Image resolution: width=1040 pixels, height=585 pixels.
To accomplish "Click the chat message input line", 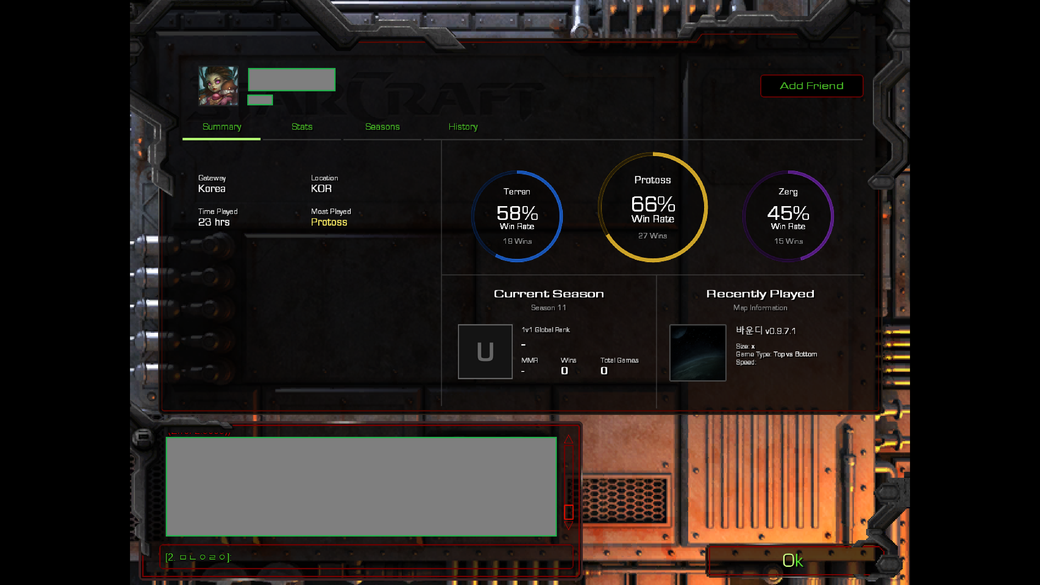I will pyautogui.click(x=360, y=557).
